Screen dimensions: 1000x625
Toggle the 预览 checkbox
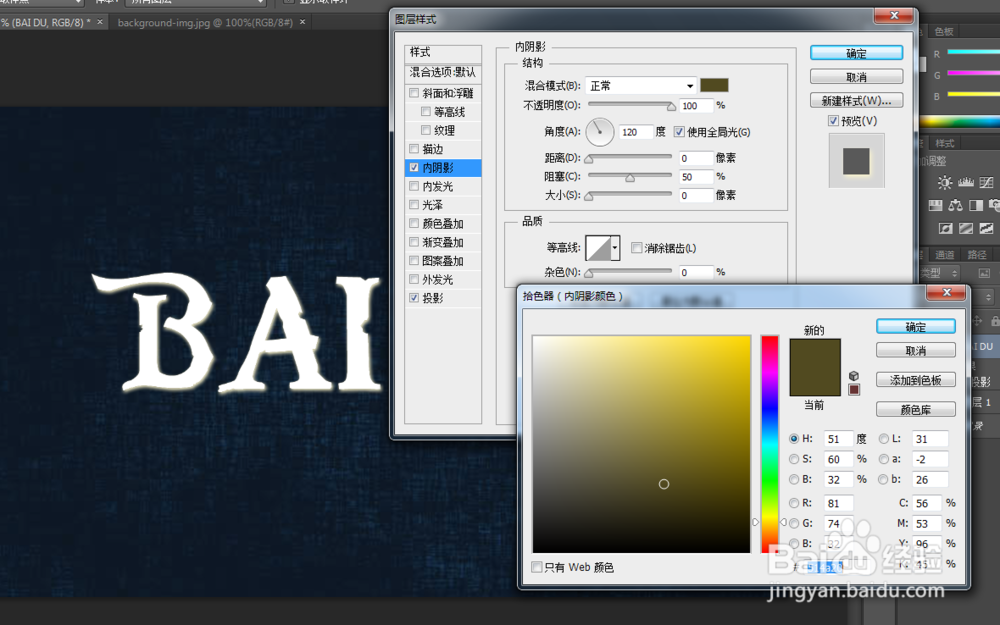click(x=833, y=121)
